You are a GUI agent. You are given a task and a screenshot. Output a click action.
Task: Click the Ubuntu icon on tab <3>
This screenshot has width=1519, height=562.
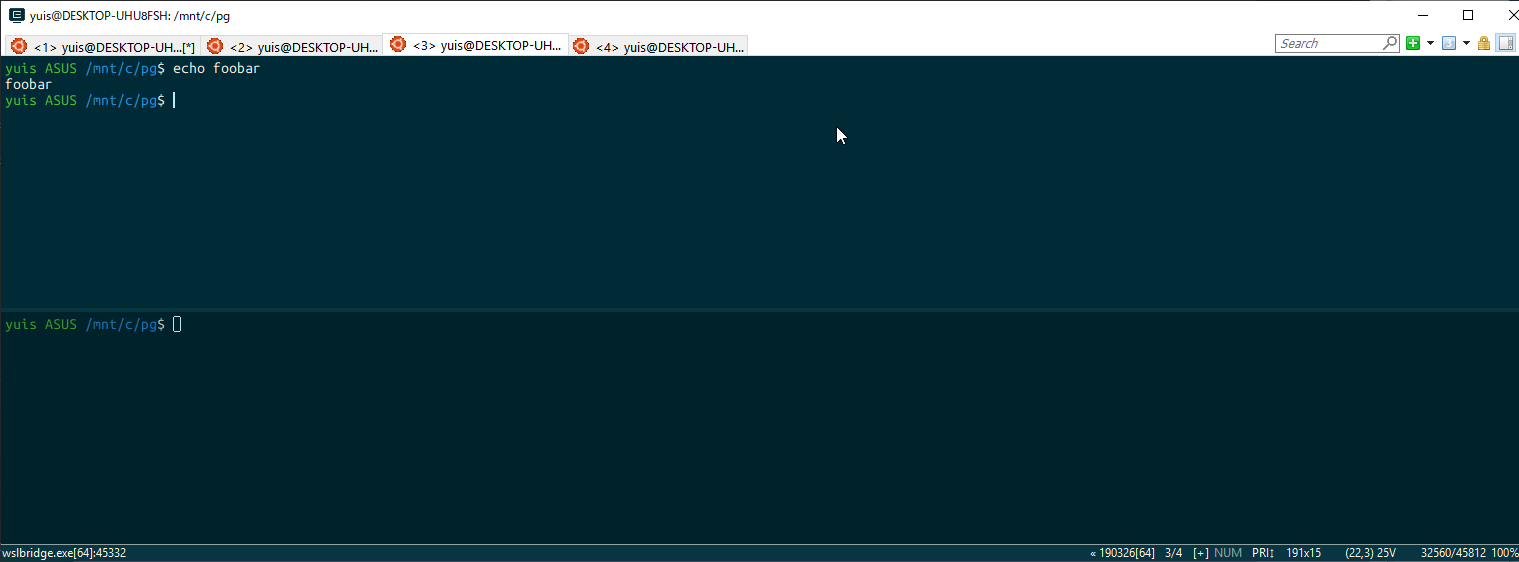pos(398,44)
